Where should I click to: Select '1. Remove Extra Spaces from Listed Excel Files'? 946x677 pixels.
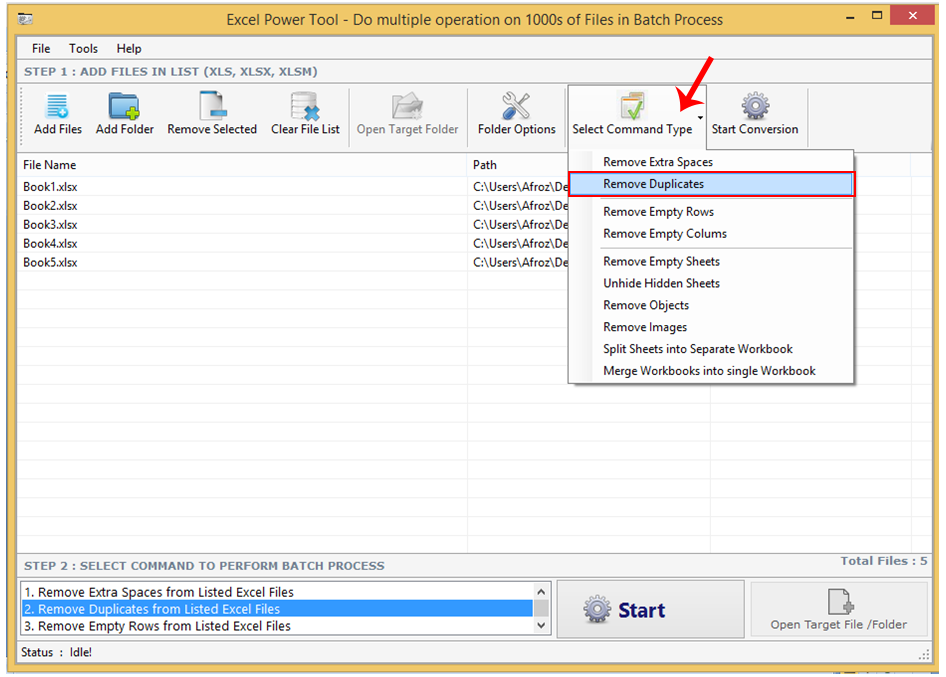pyautogui.click(x=278, y=592)
